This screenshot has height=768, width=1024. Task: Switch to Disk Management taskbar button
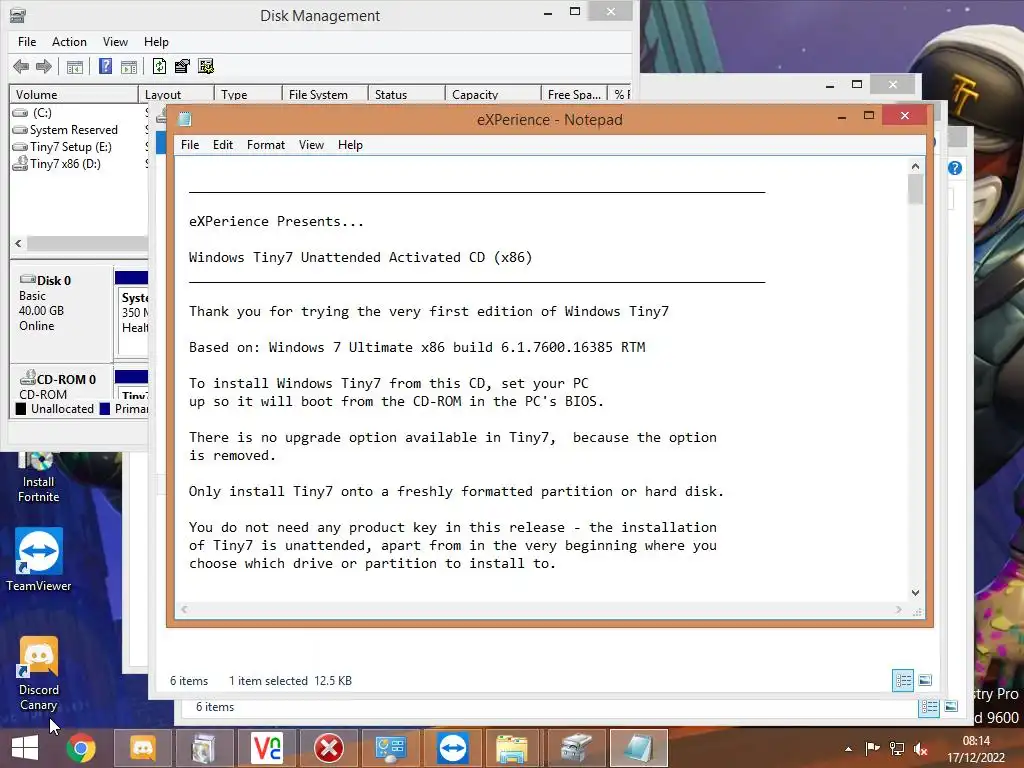pyautogui.click(x=575, y=748)
